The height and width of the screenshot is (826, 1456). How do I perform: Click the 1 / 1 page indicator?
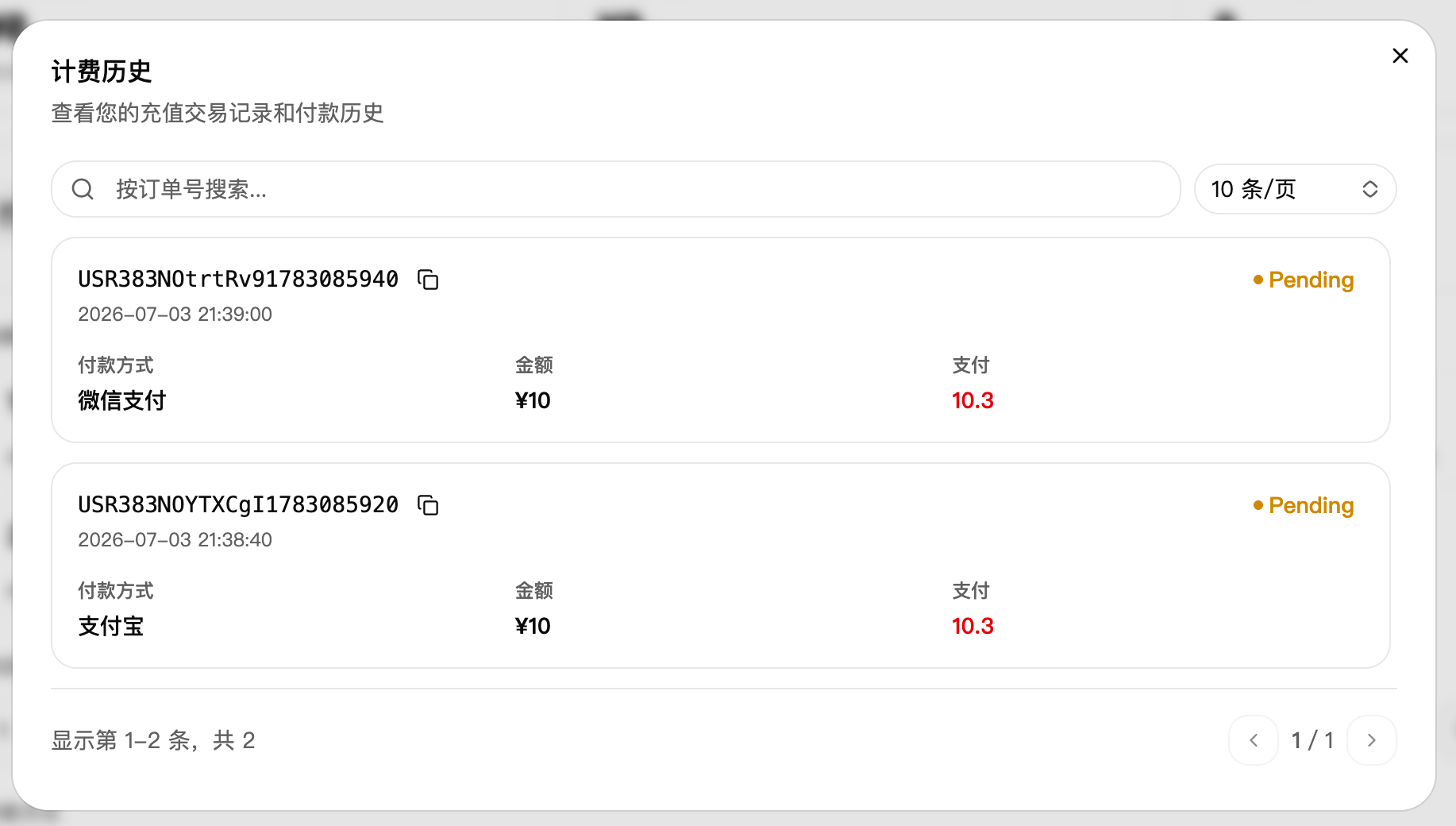point(1312,740)
